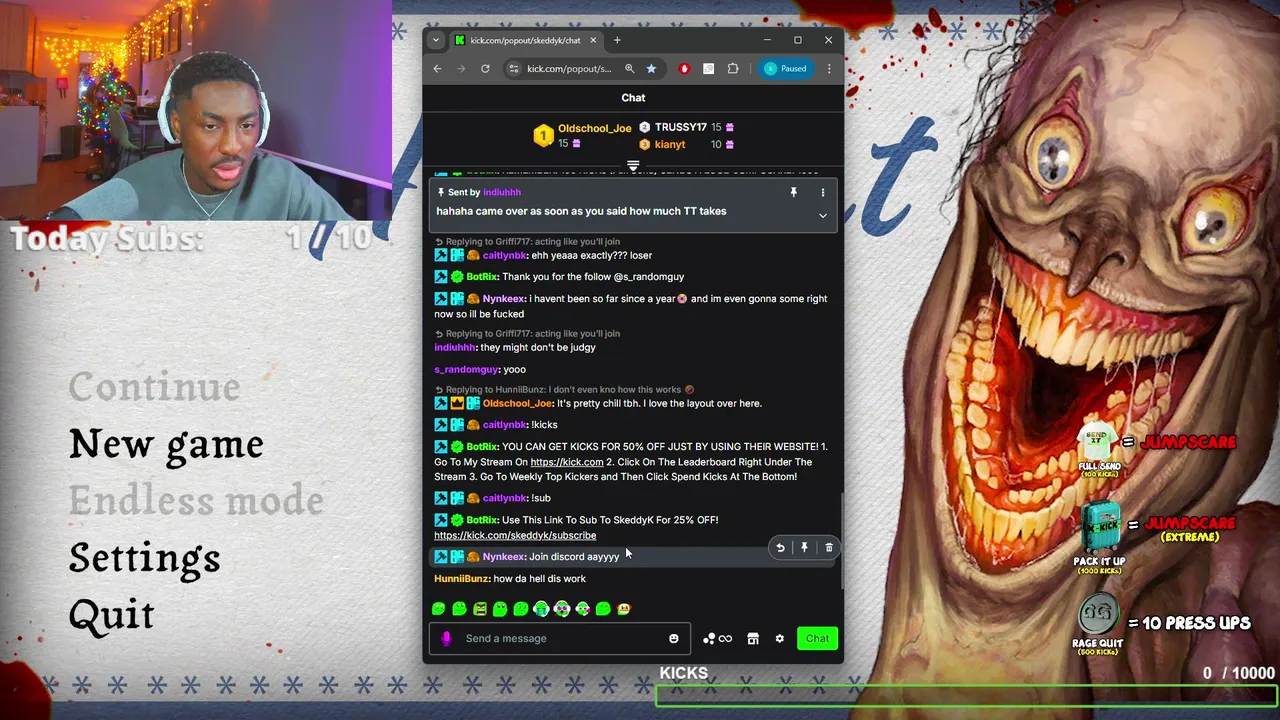Open the zoom magnifier icon in address bar
Image resolution: width=1280 pixels, height=720 pixels.
pos(630,69)
